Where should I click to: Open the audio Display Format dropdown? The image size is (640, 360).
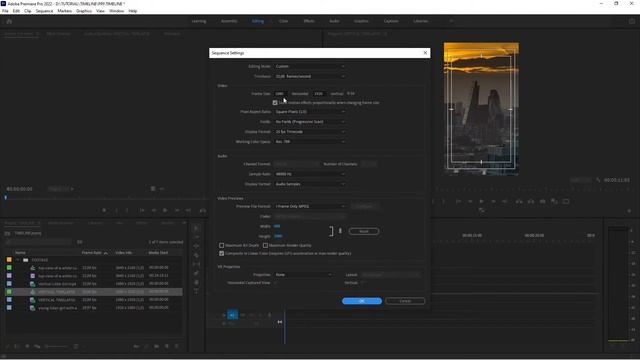[309, 184]
